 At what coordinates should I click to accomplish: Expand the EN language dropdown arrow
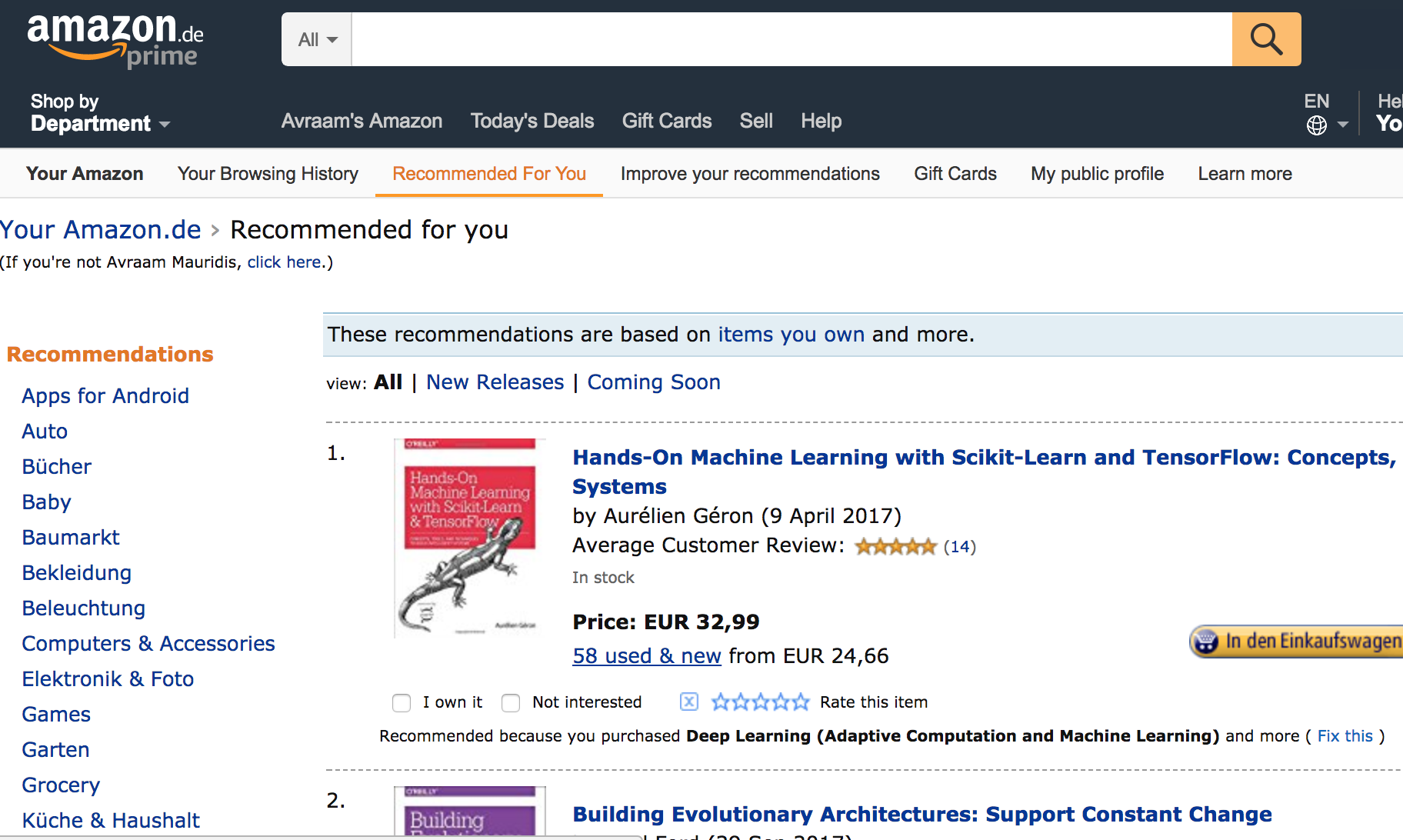1343,125
